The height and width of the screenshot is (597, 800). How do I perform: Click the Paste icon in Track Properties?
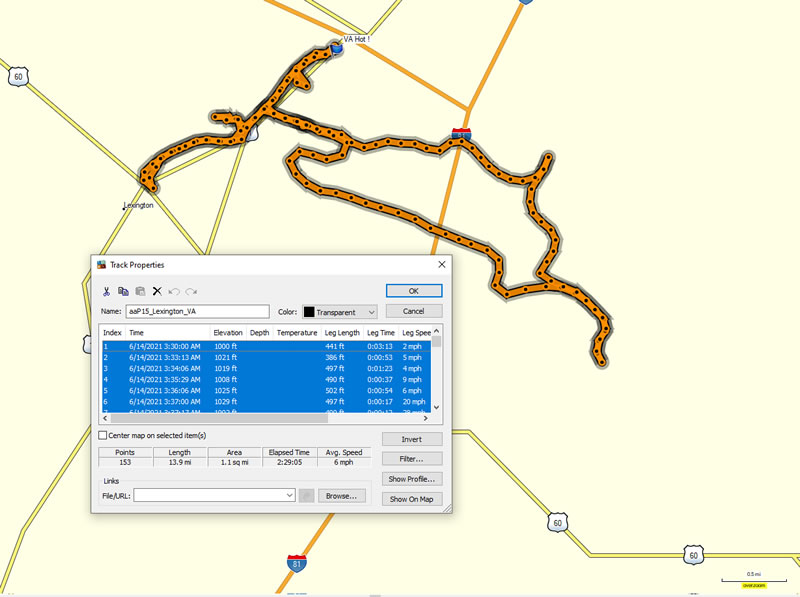pos(140,291)
